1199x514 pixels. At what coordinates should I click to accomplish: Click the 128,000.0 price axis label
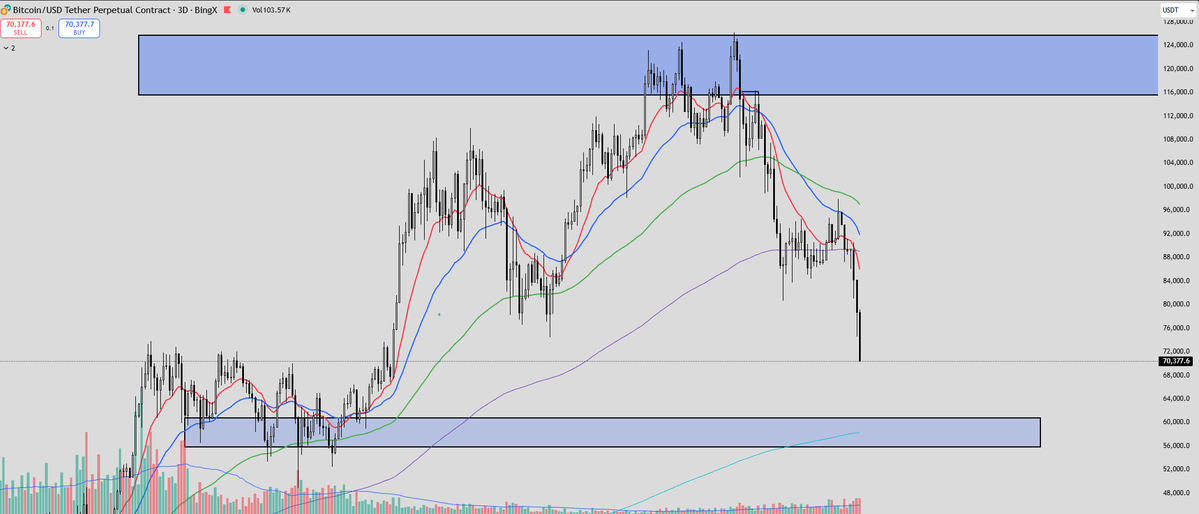1178,21
